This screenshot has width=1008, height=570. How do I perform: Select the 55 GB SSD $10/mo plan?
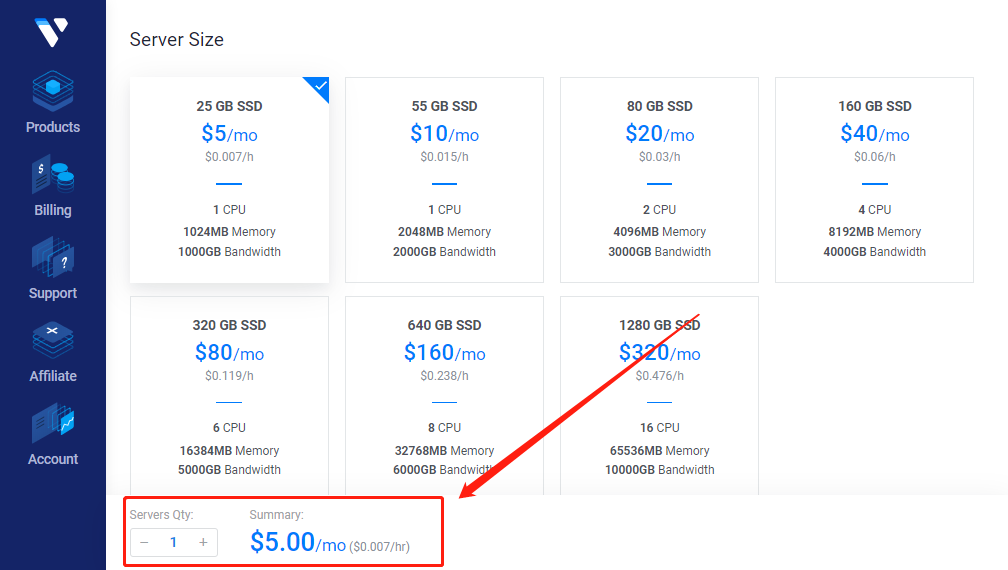[444, 180]
